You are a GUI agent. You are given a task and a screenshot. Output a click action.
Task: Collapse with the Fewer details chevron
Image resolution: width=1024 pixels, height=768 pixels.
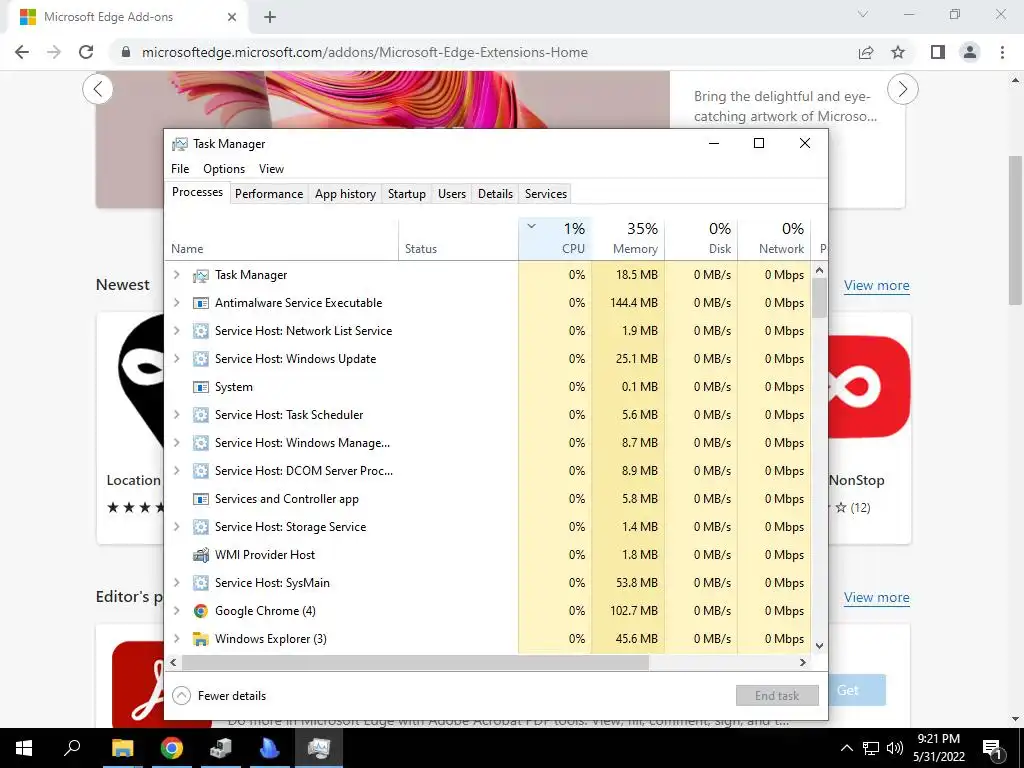[x=181, y=696]
